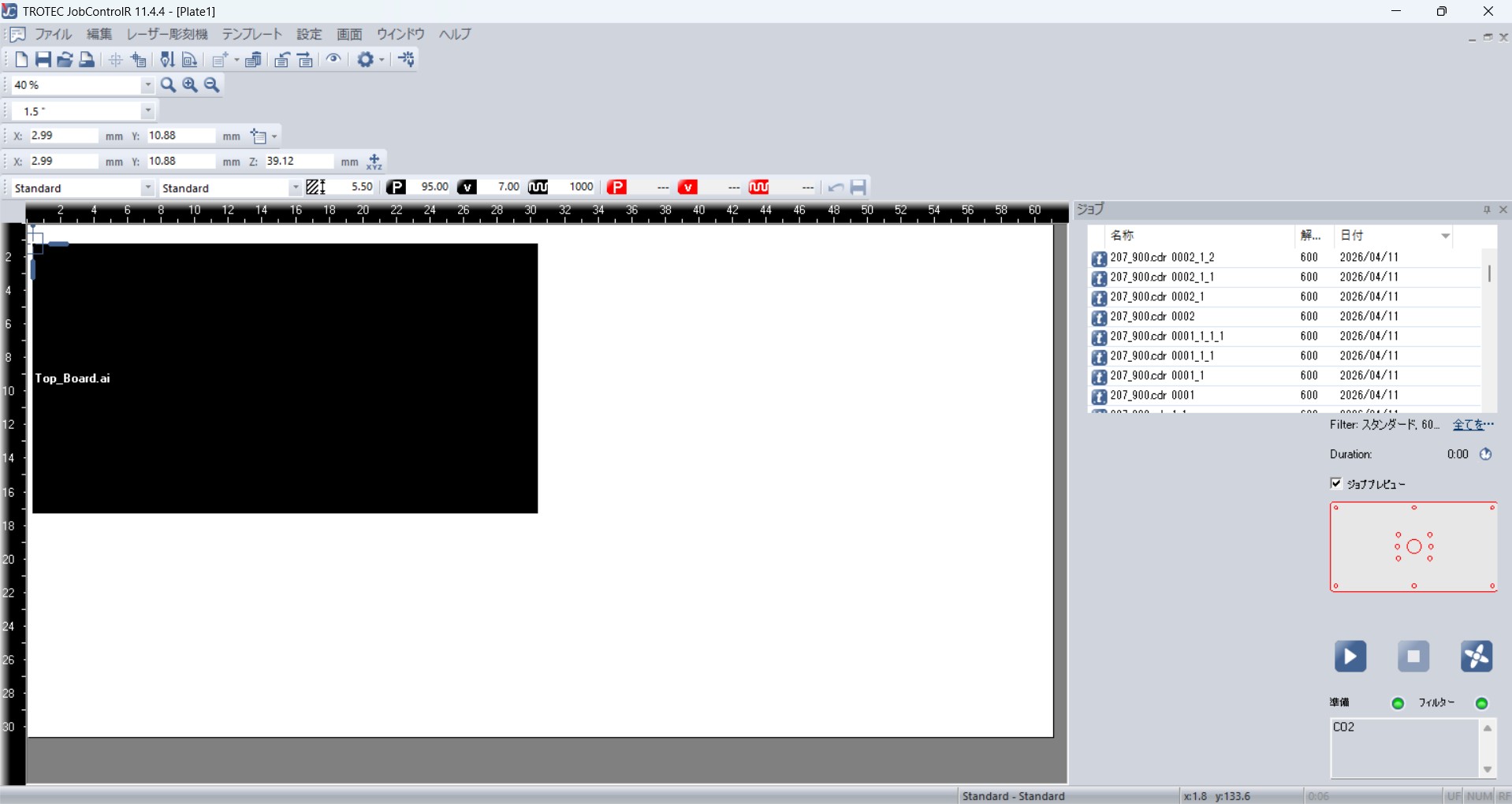Open the ファイル menu
The image size is (1512, 804).
pos(54,34)
